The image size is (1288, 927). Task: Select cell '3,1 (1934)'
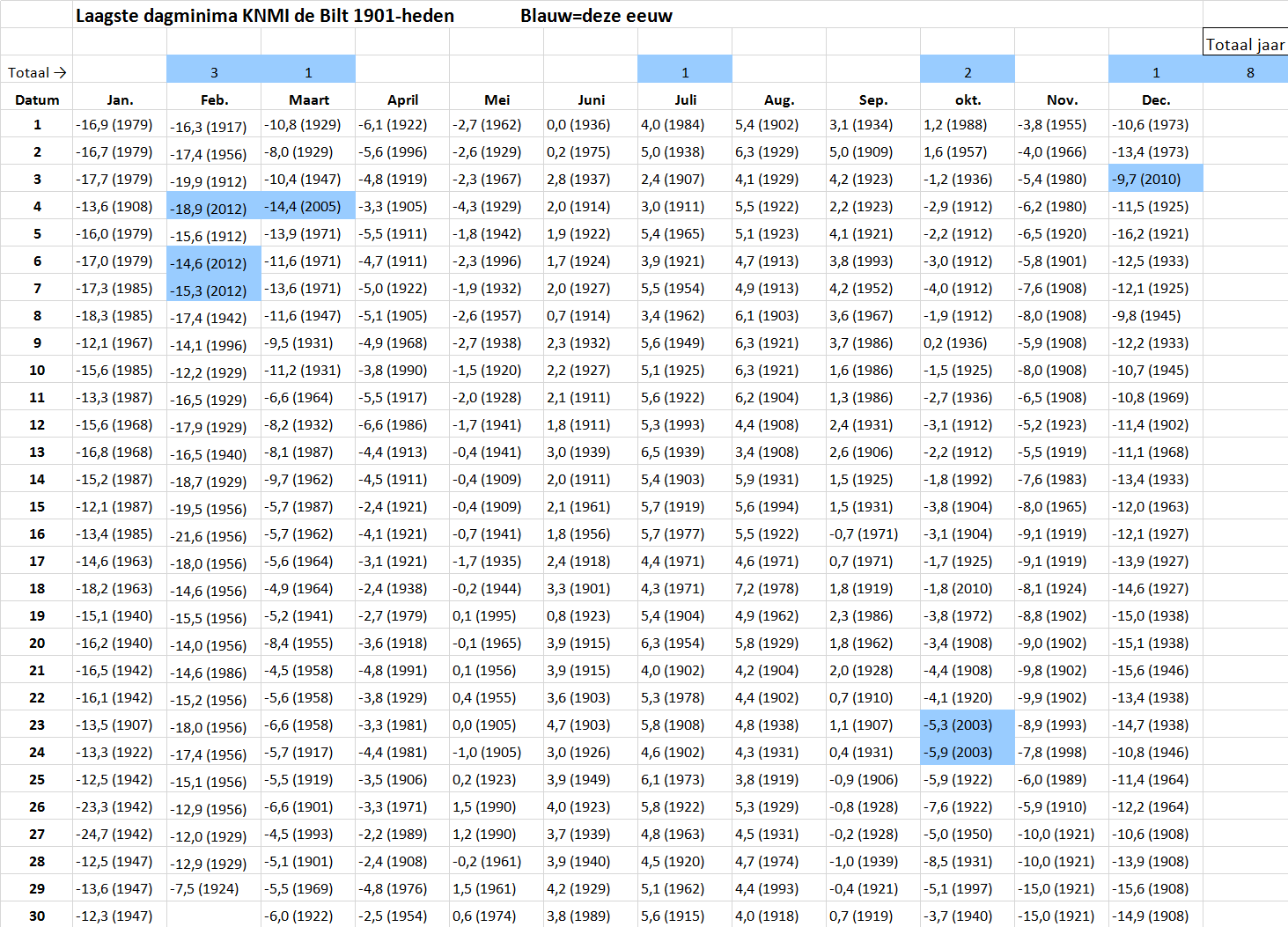coord(873,124)
